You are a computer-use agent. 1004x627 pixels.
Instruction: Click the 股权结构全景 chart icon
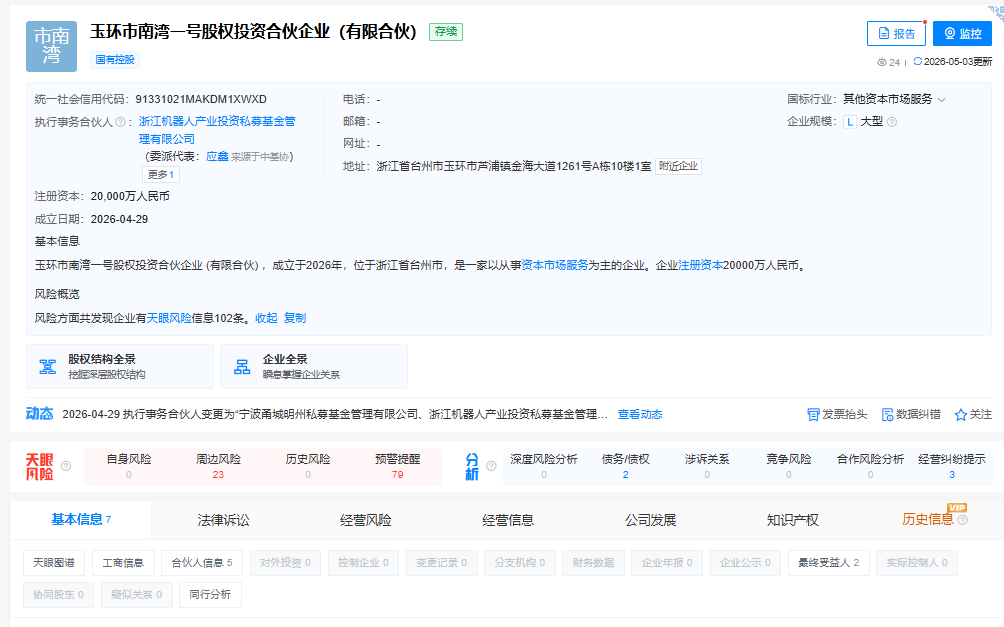(47, 367)
